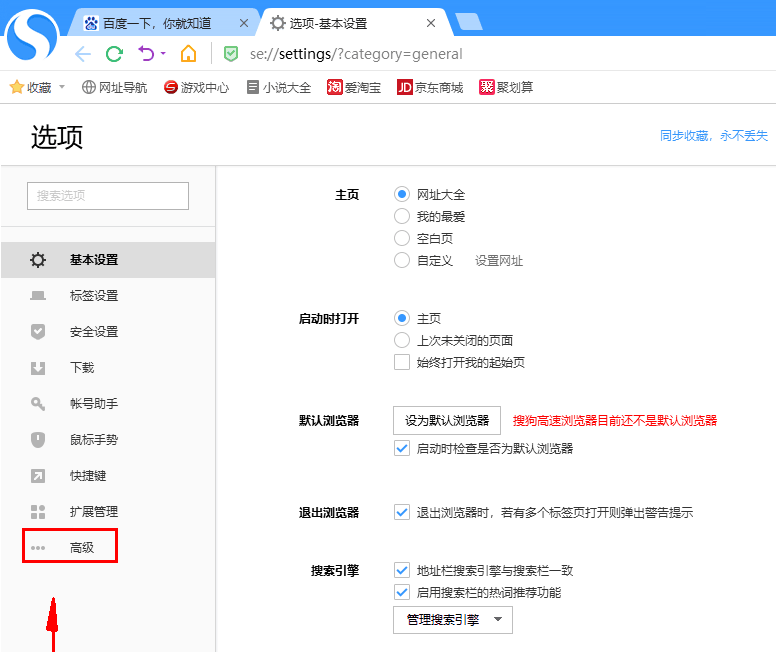Click the 搜索选项 search field

[x=108, y=196]
